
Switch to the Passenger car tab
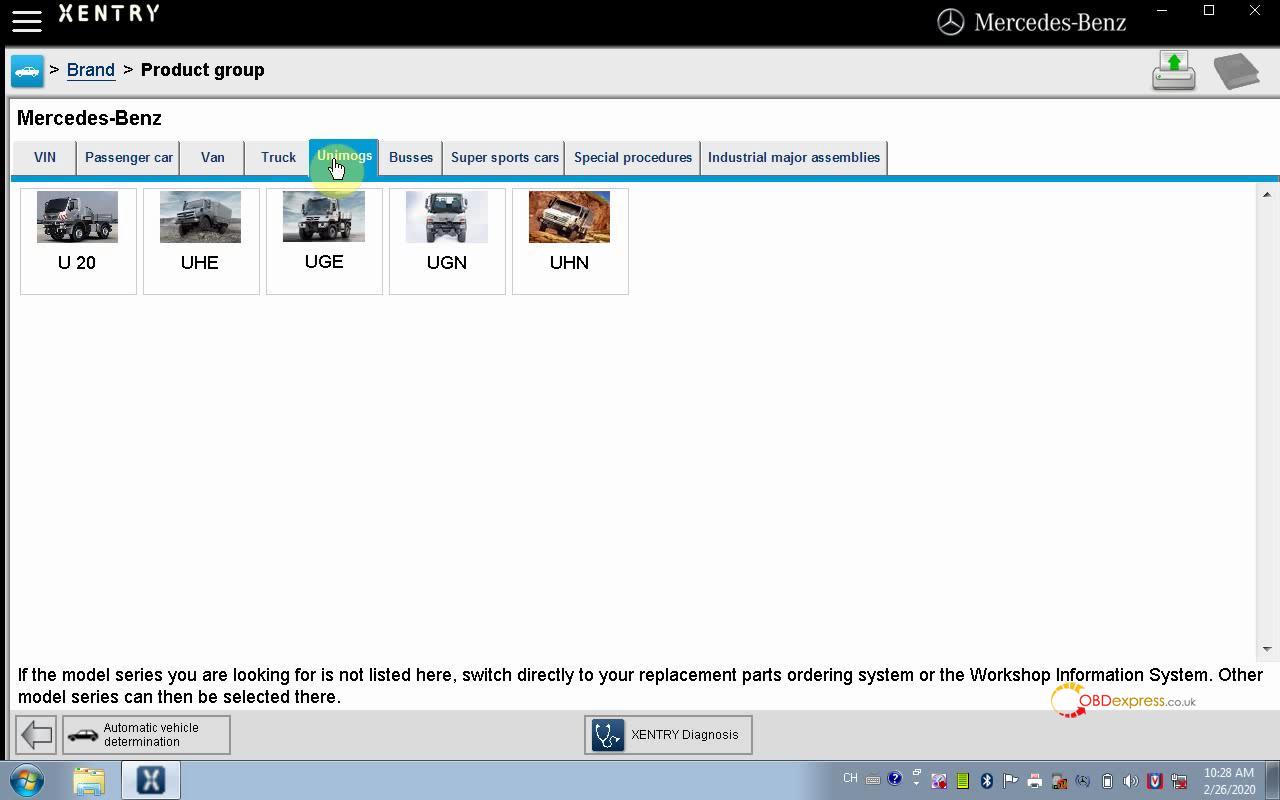[129, 157]
